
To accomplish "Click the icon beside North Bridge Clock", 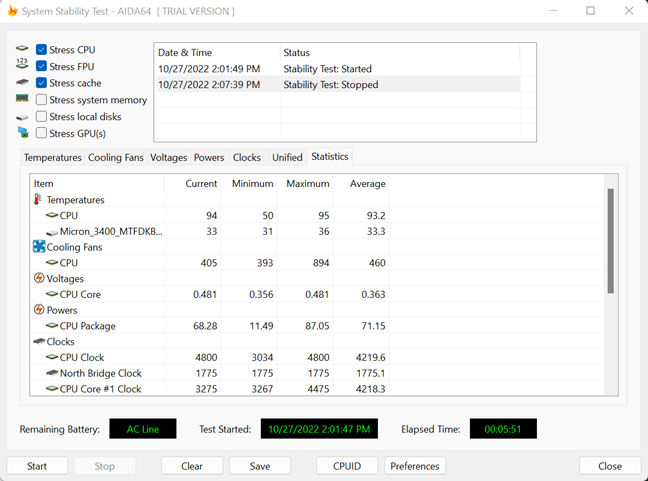I will point(52,373).
